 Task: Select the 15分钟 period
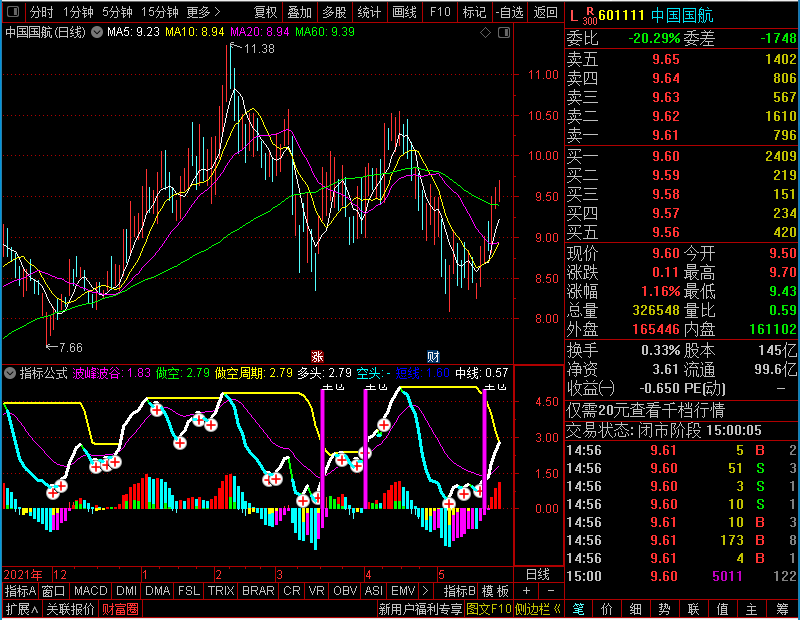click(160, 12)
